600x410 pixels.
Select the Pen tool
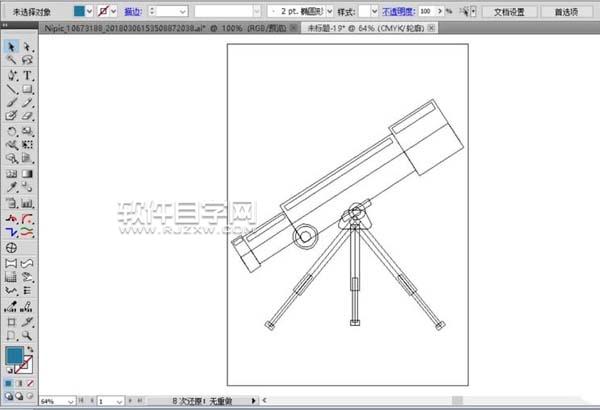(x=11, y=75)
